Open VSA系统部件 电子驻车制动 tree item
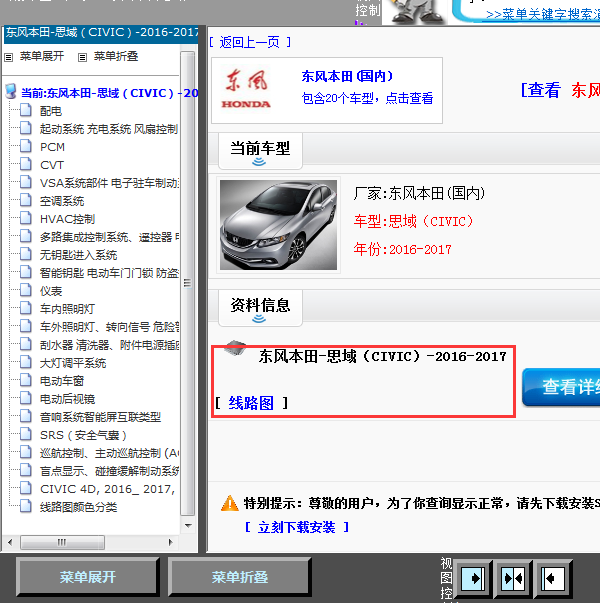 coord(110,183)
